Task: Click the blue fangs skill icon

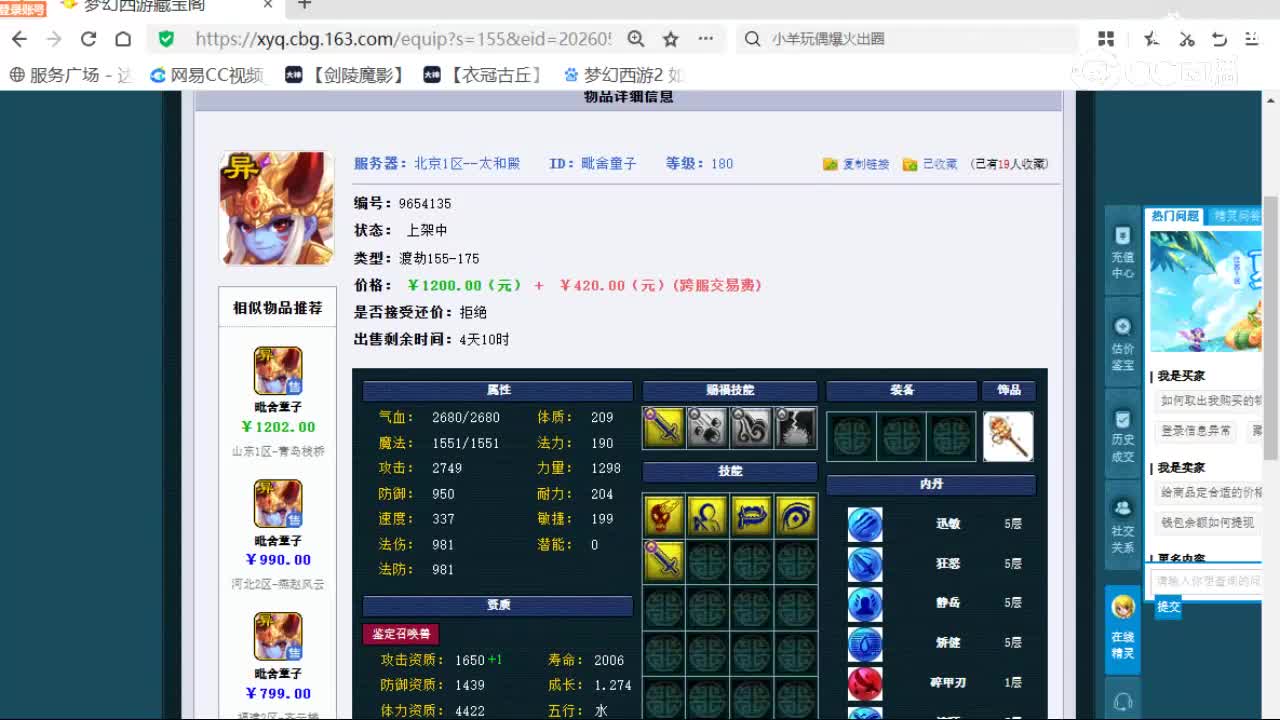Action: pyautogui.click(x=751, y=516)
